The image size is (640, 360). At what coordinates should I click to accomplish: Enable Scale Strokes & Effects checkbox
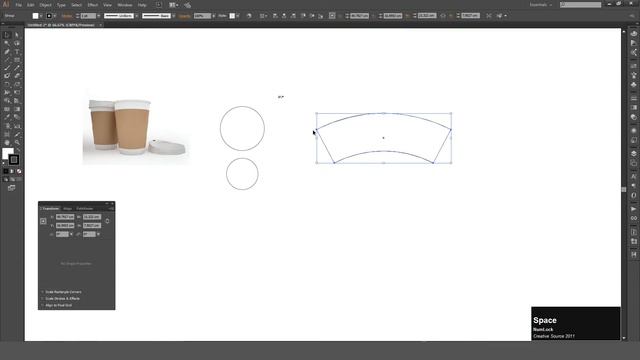coord(42,298)
